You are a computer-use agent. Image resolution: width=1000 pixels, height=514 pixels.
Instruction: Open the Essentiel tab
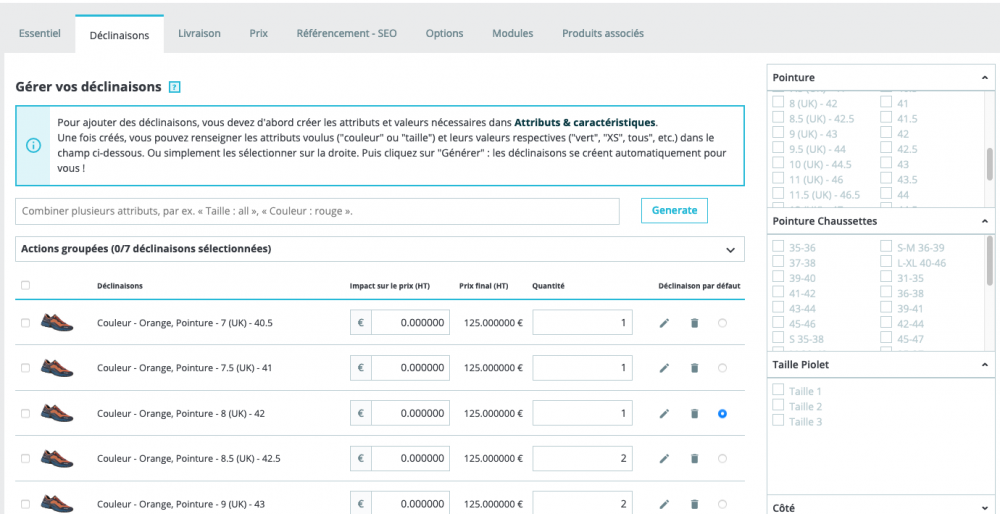(40, 33)
